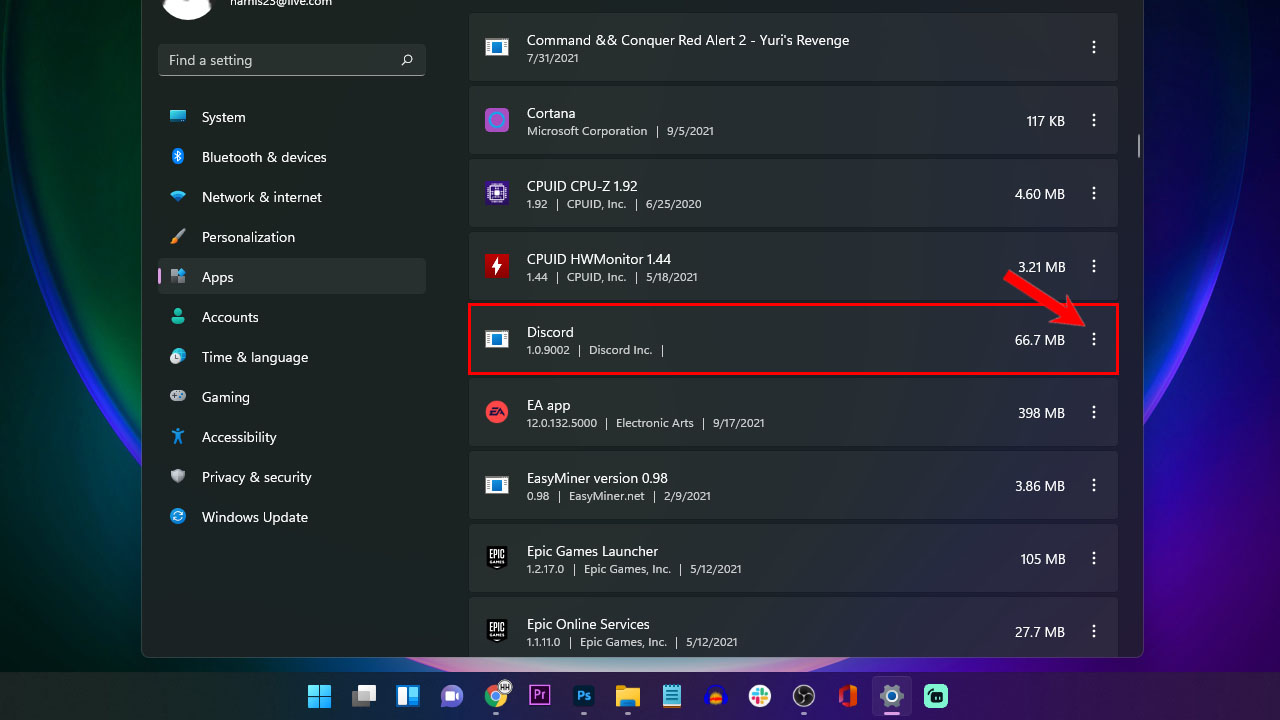
Task: Click the CPUID CPU-Z app icon
Action: coord(497,193)
